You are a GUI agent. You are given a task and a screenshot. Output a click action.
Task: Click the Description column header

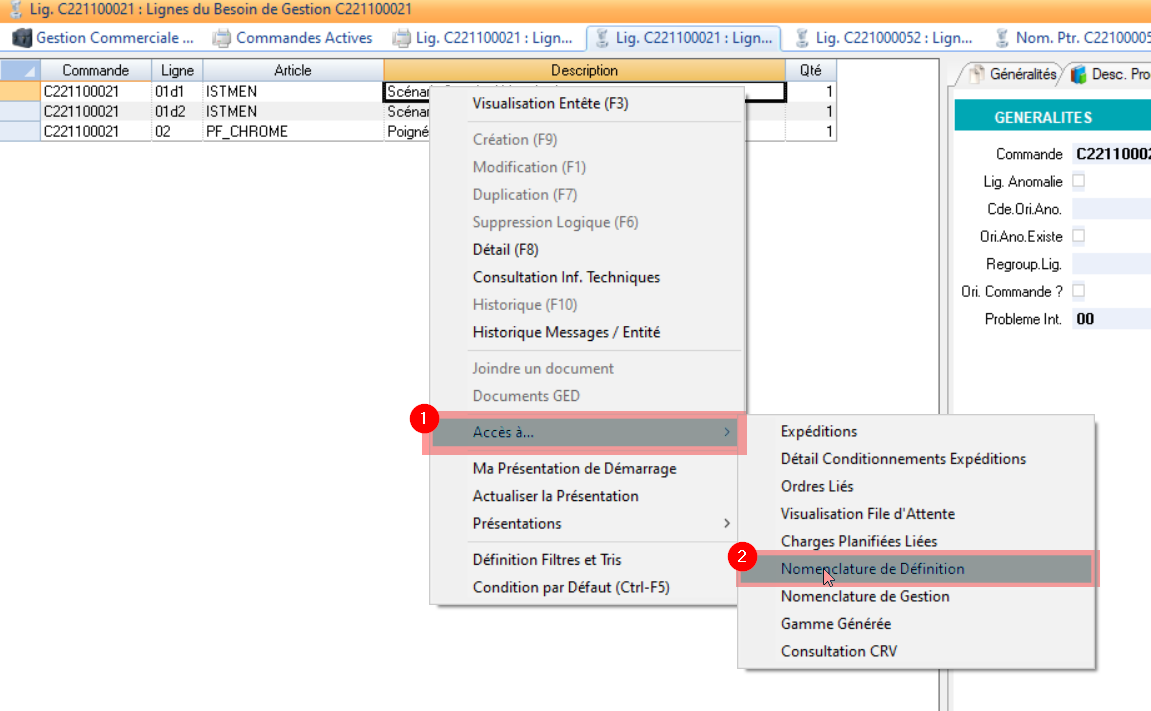tap(584, 71)
